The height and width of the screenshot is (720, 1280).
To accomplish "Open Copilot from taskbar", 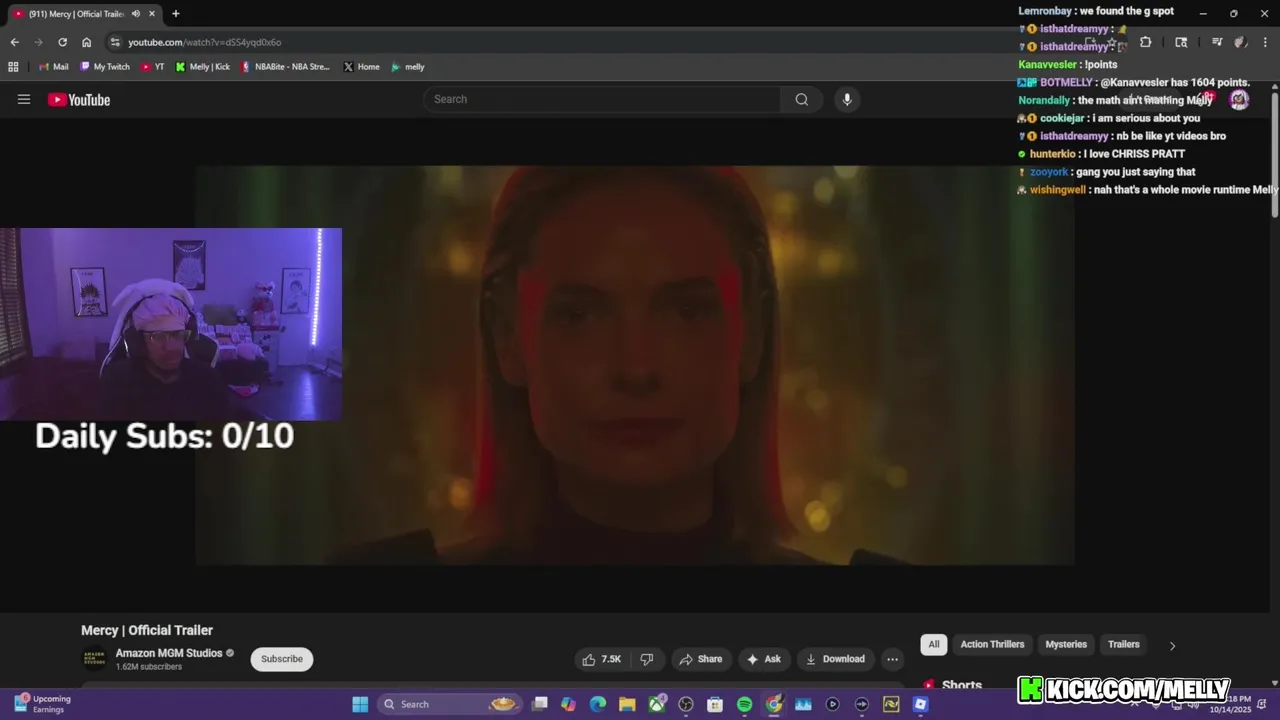I will click(x=568, y=704).
